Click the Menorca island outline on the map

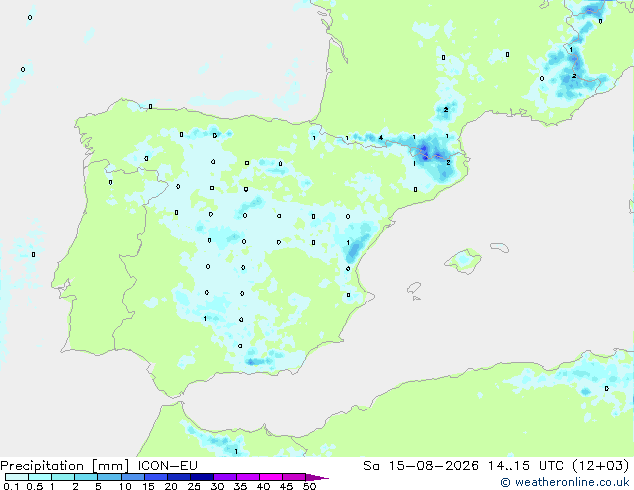click(x=500, y=247)
